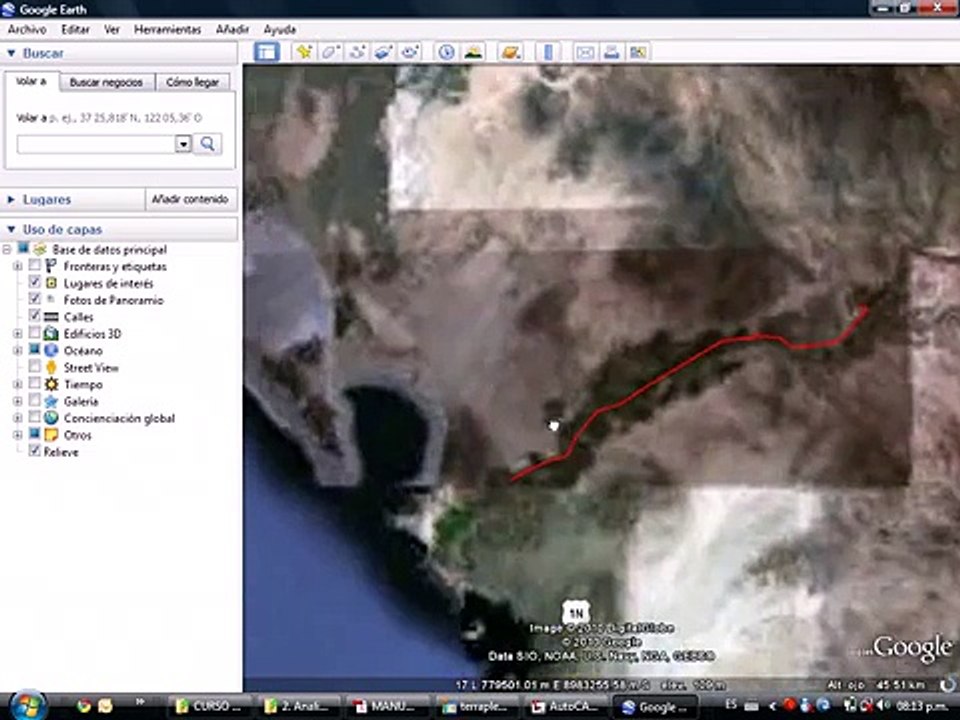Viewport: 960px width, 720px height.
Task: Toggle the sunlight toolbar icon
Action: click(473, 52)
